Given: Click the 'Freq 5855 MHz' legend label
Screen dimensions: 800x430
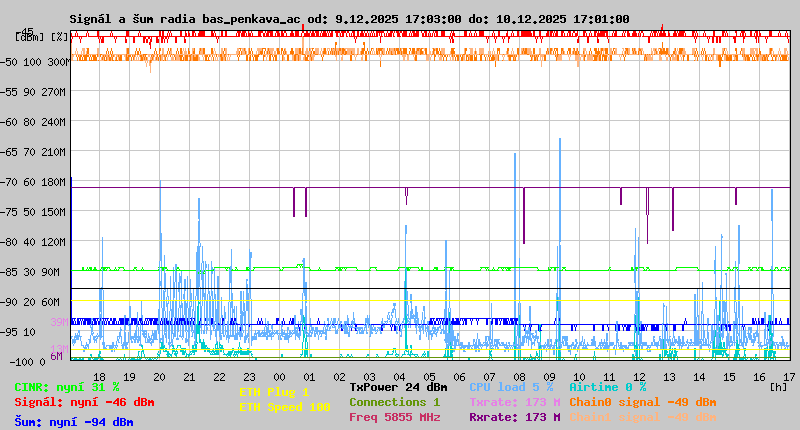Looking at the screenshot, I should (x=394, y=417).
